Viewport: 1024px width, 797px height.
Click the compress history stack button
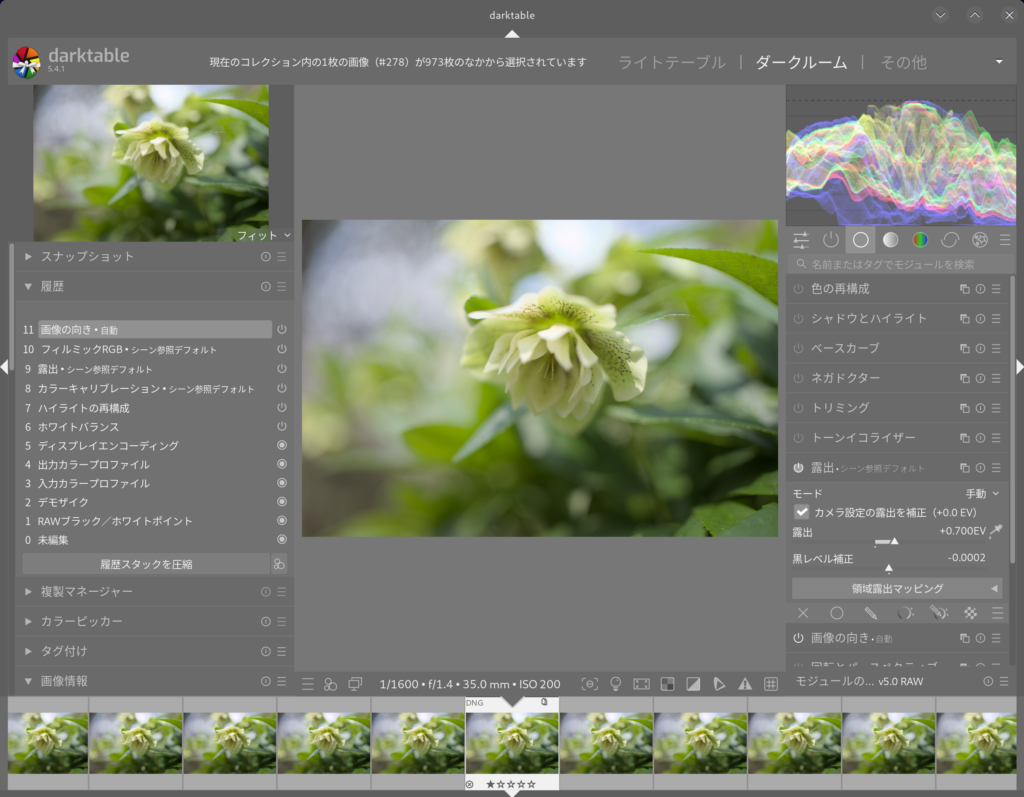coord(146,564)
